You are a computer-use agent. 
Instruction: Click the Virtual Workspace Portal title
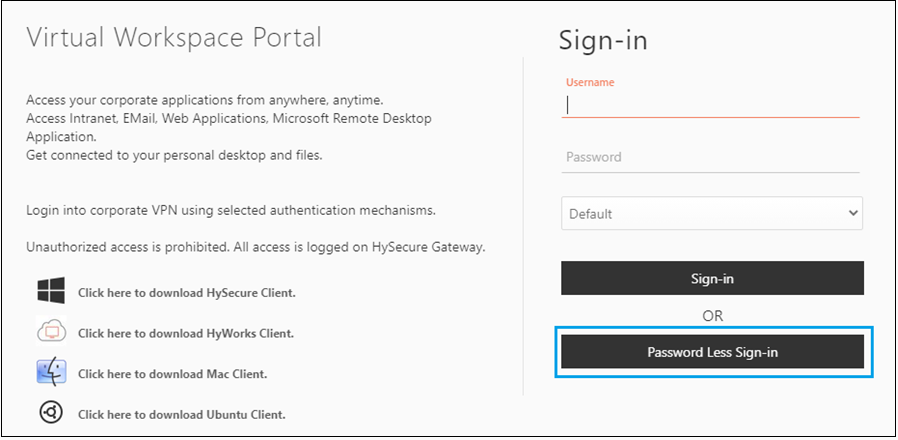coord(174,37)
